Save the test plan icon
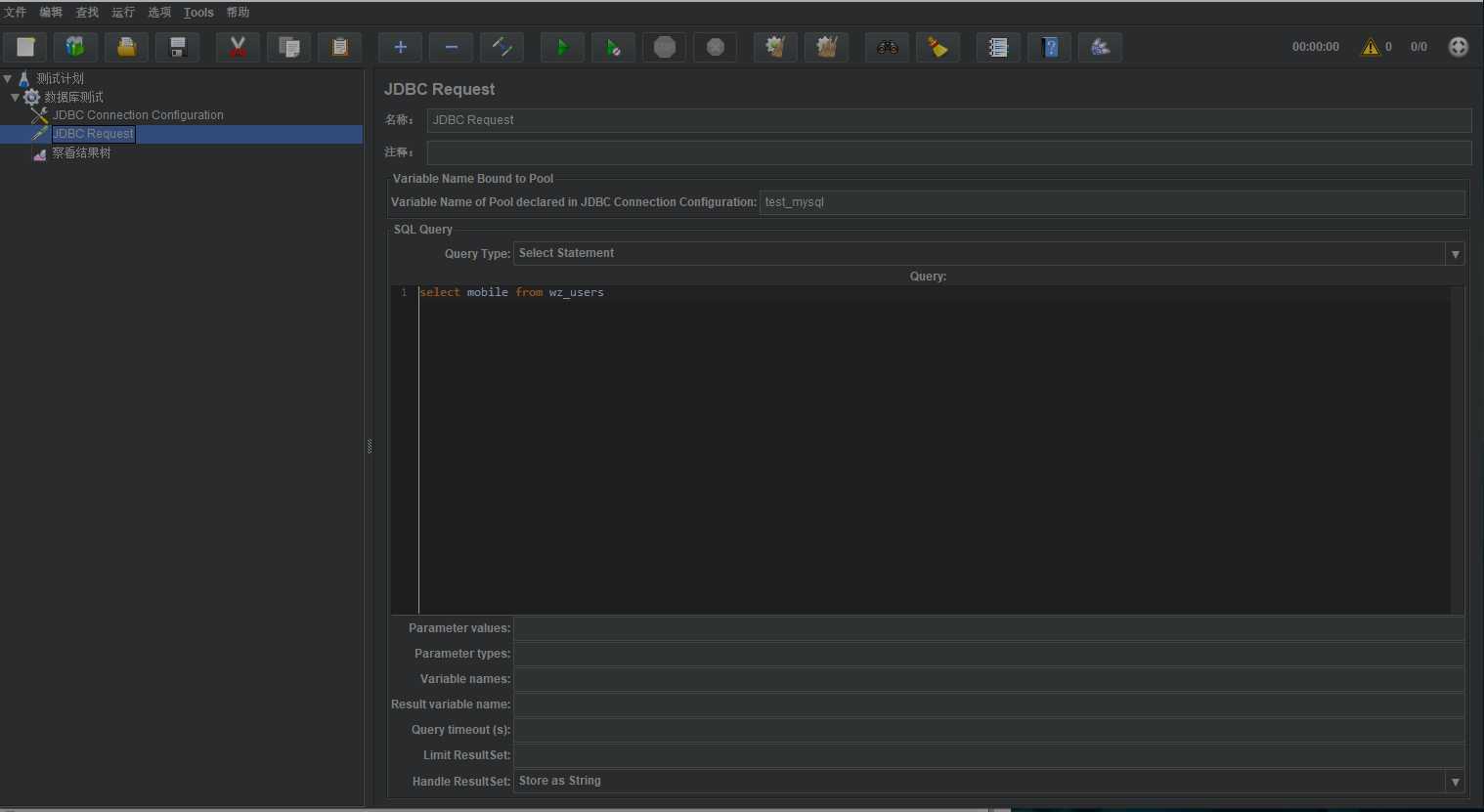 [x=177, y=47]
